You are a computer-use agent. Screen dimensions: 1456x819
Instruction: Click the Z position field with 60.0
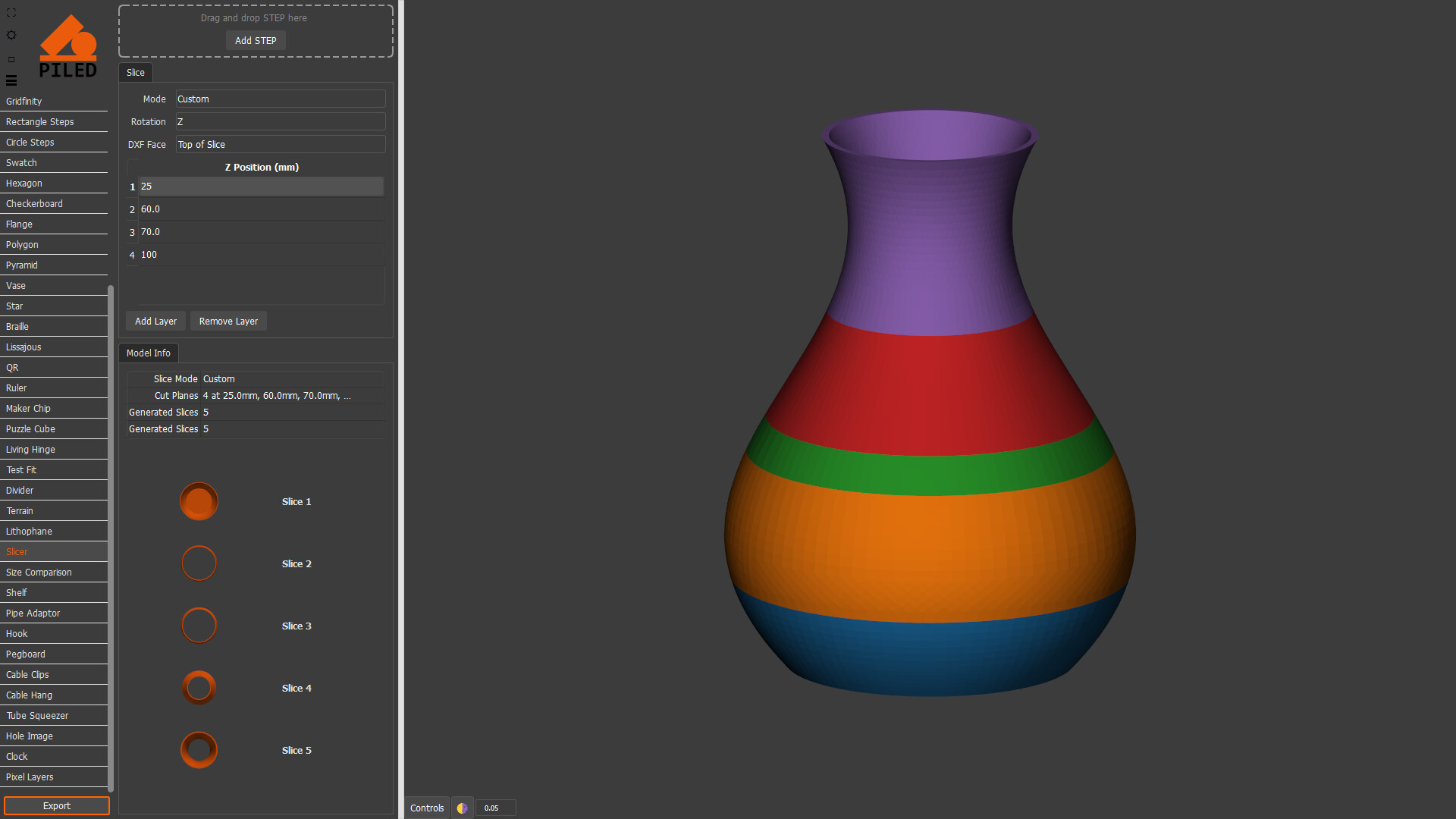pos(260,209)
